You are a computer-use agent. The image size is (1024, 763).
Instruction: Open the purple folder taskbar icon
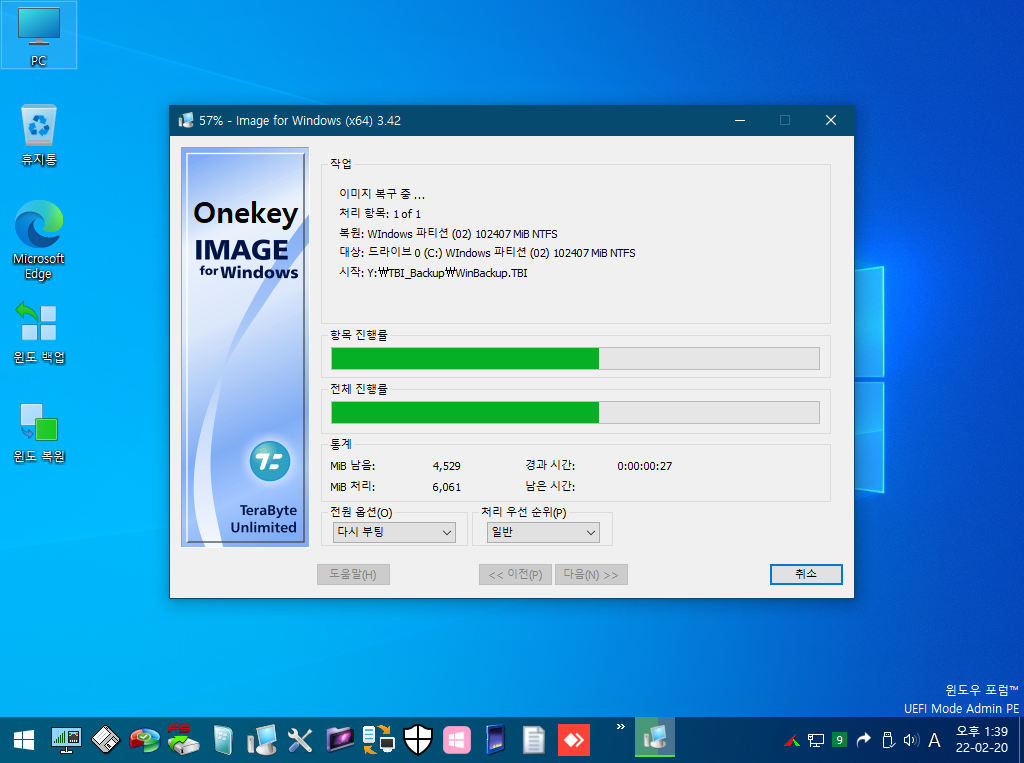340,740
